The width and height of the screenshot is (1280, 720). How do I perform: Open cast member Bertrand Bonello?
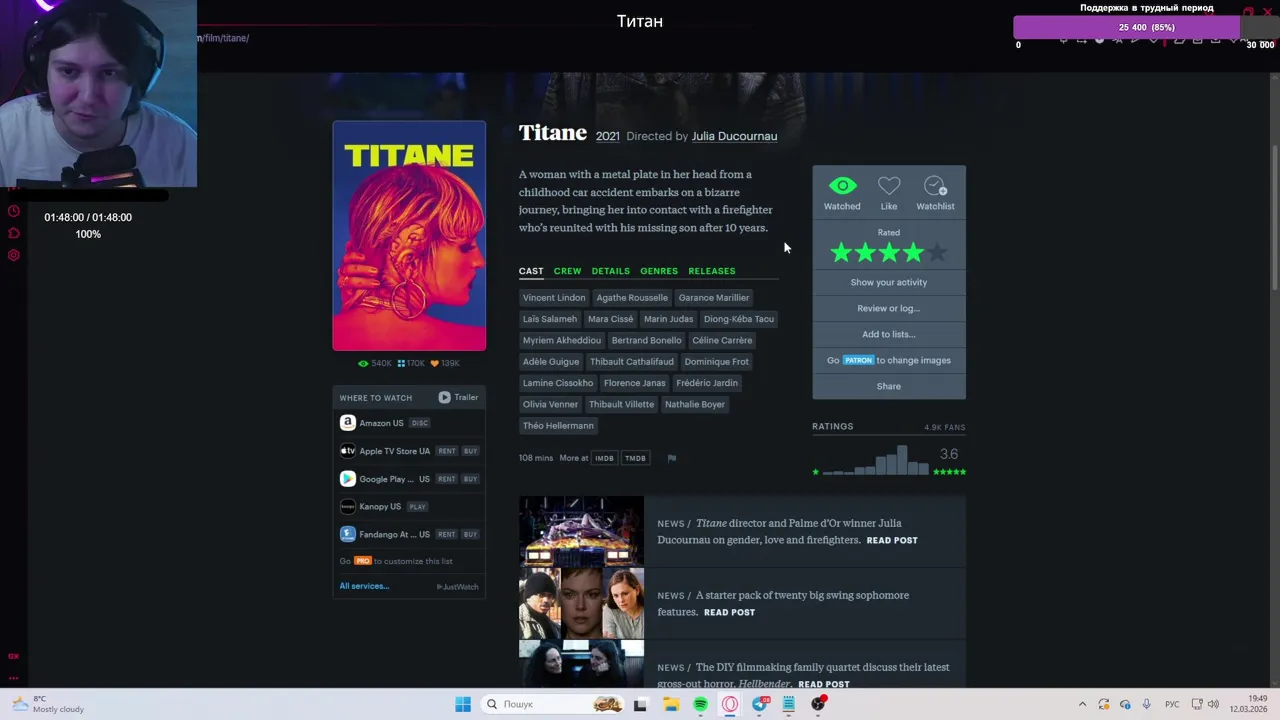pos(646,340)
